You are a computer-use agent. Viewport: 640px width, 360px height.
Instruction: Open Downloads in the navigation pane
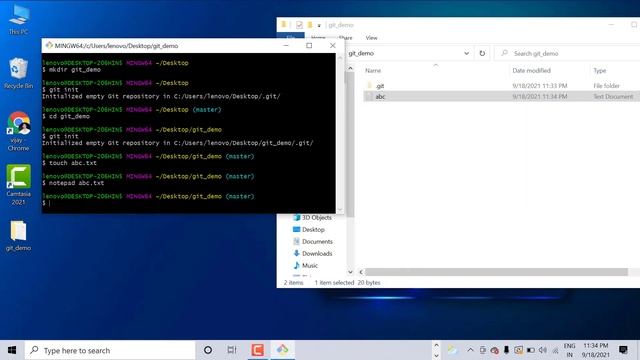coord(313,253)
